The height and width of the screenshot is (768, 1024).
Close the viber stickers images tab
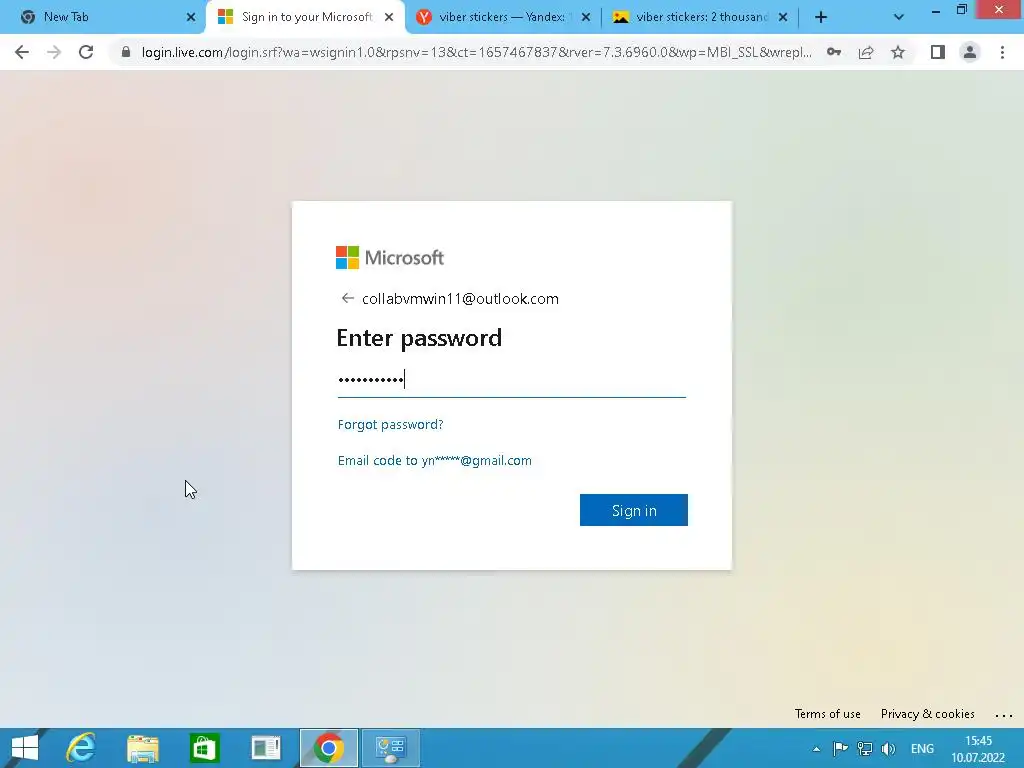point(783,18)
